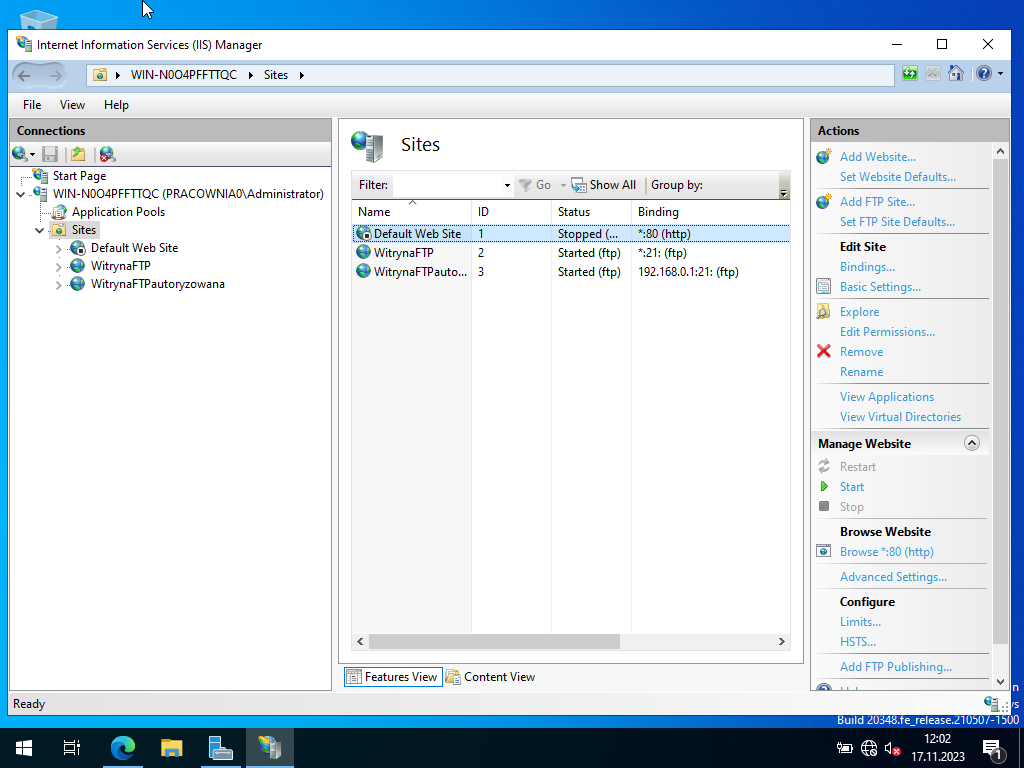This screenshot has width=1024, height=768.
Task: Collapse the Manage Website section
Action: click(x=972, y=443)
